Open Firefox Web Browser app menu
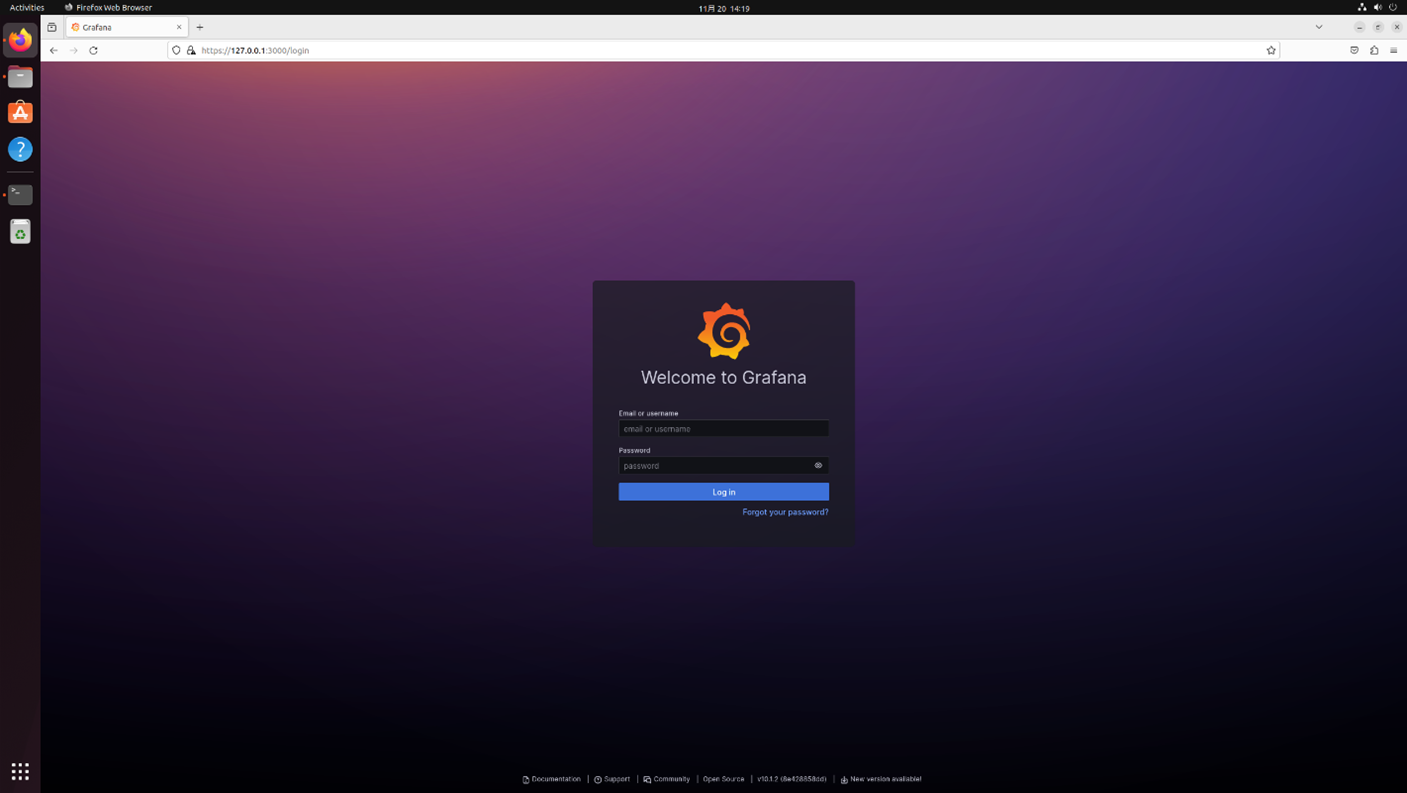 click(108, 7)
